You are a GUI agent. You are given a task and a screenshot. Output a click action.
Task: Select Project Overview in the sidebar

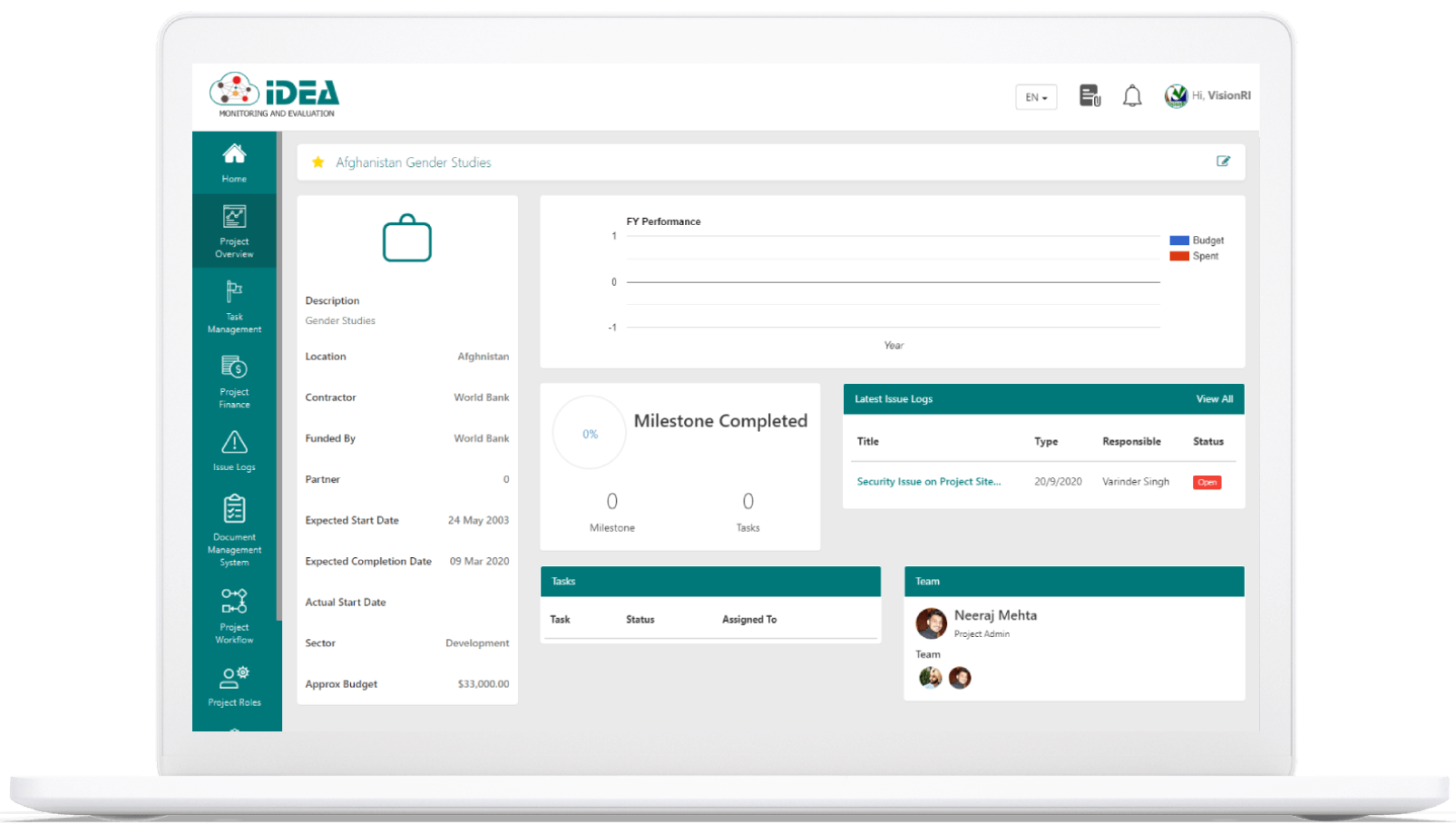click(x=234, y=231)
